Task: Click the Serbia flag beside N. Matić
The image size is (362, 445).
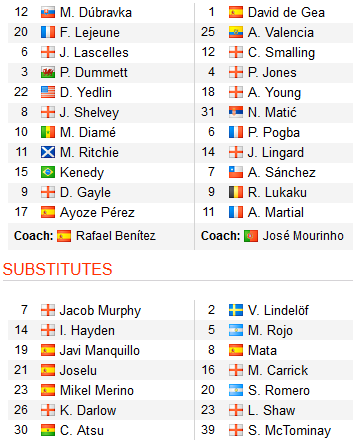Action: click(236, 113)
